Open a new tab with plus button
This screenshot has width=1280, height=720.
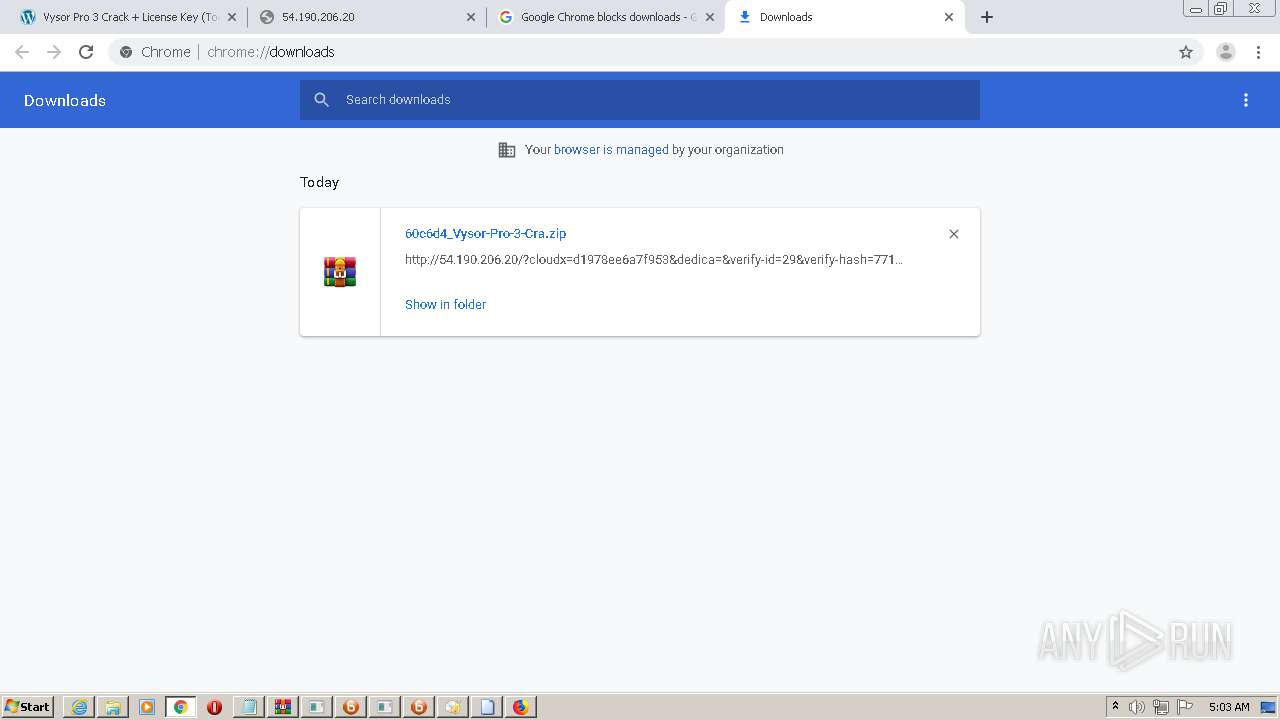[987, 17]
